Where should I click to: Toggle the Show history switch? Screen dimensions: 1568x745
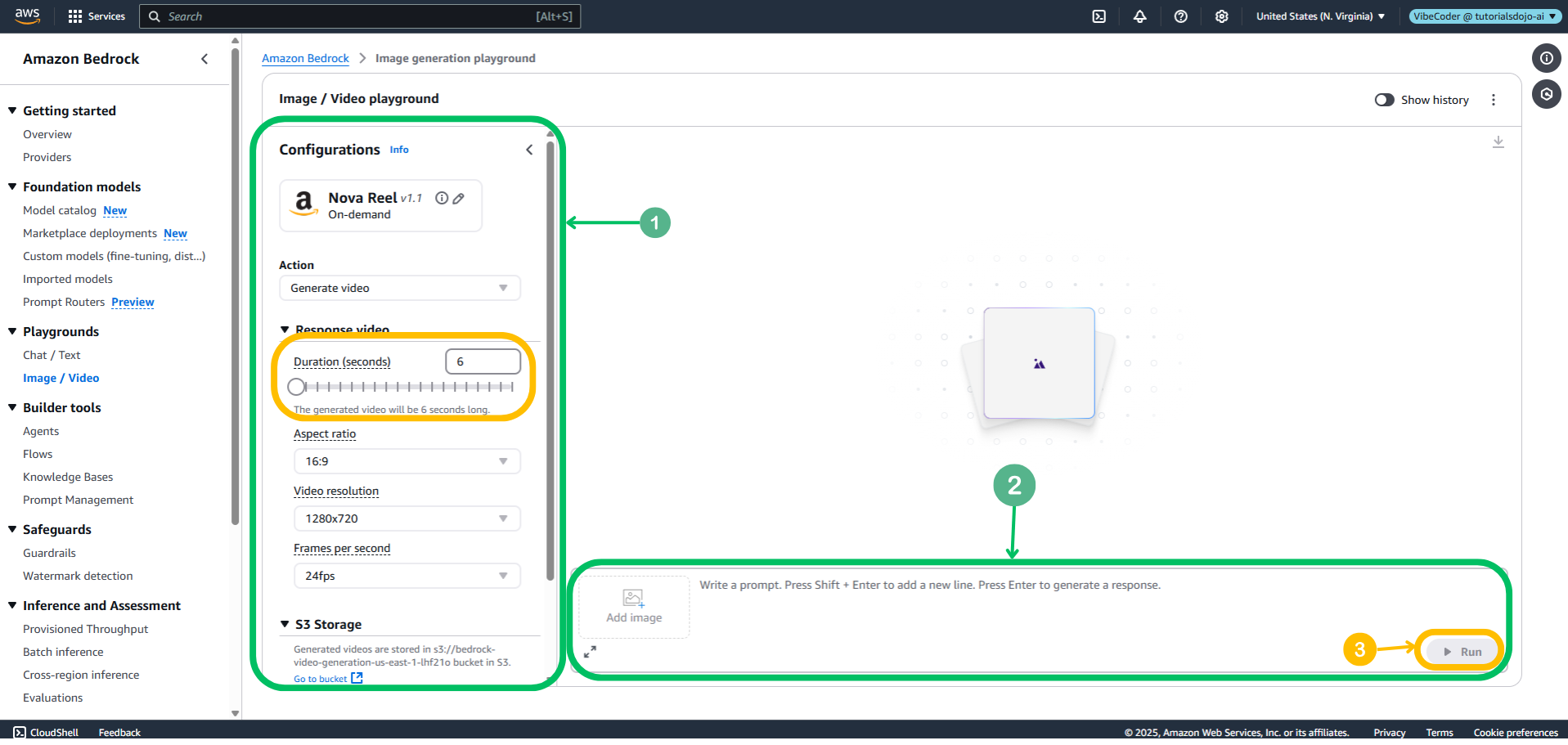pyautogui.click(x=1384, y=100)
